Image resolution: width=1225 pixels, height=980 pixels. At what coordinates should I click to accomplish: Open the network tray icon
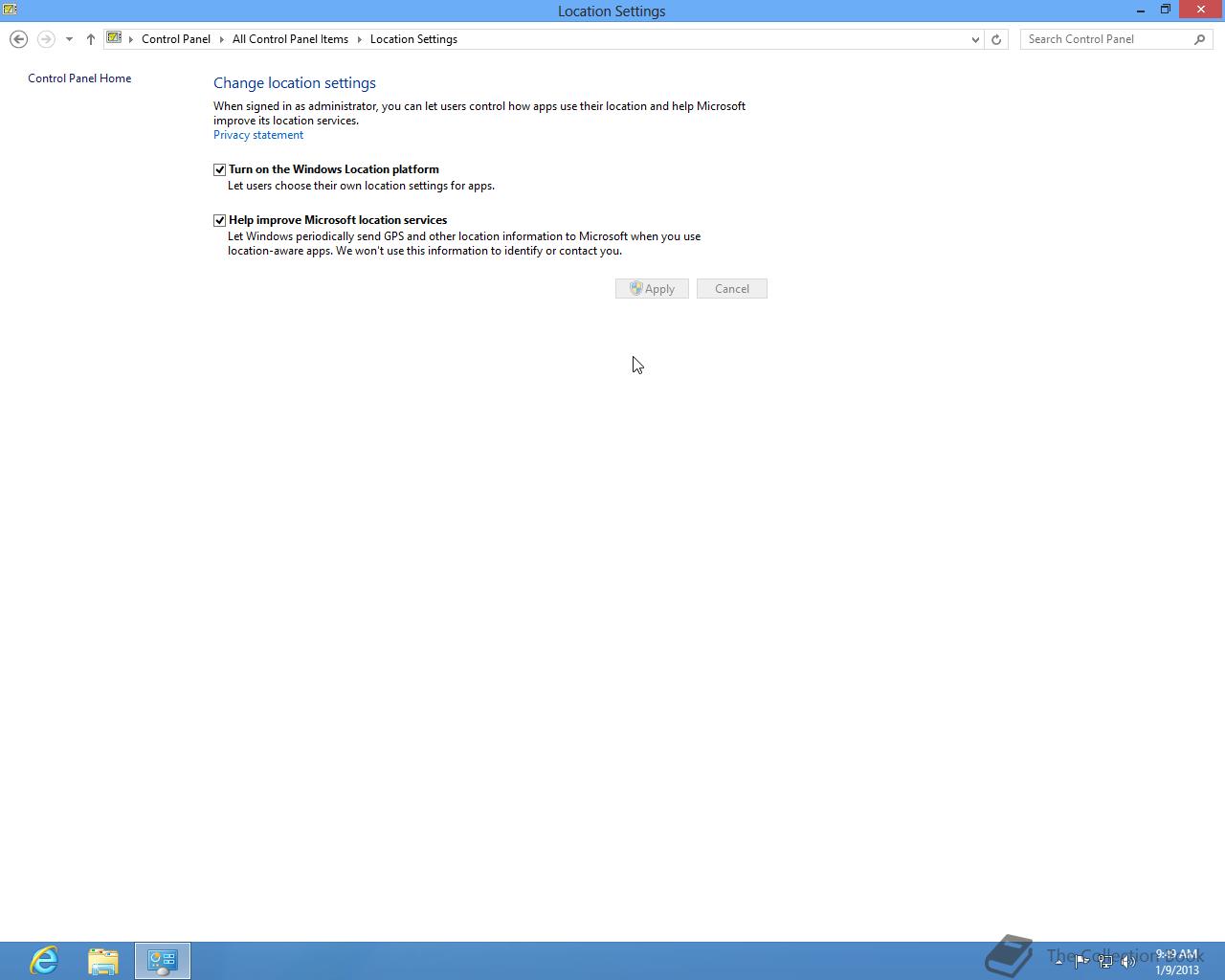[1105, 961]
